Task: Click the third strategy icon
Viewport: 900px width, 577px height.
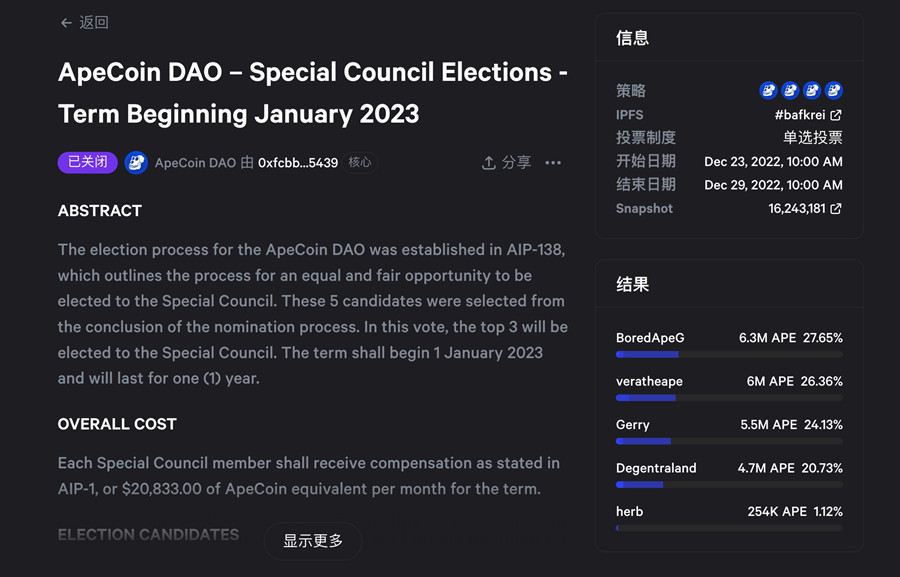Action: coord(811,90)
